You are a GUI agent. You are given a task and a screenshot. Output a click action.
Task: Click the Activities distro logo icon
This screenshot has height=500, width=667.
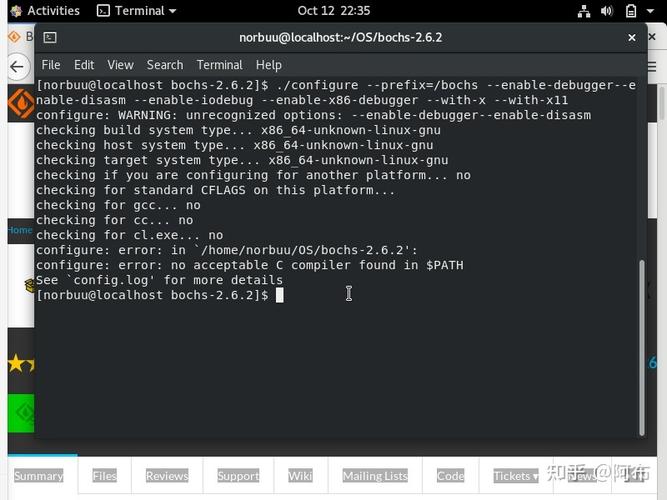coord(16,11)
